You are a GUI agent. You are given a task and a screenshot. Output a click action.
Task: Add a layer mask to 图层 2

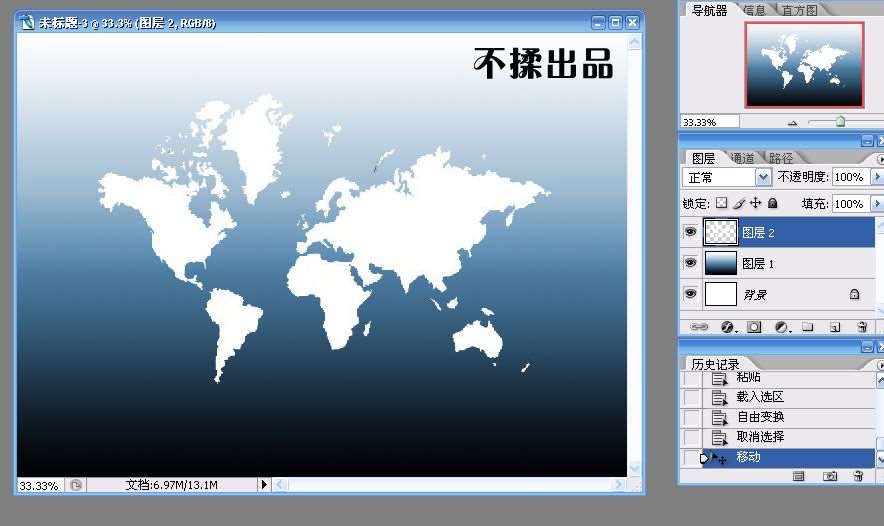click(754, 327)
